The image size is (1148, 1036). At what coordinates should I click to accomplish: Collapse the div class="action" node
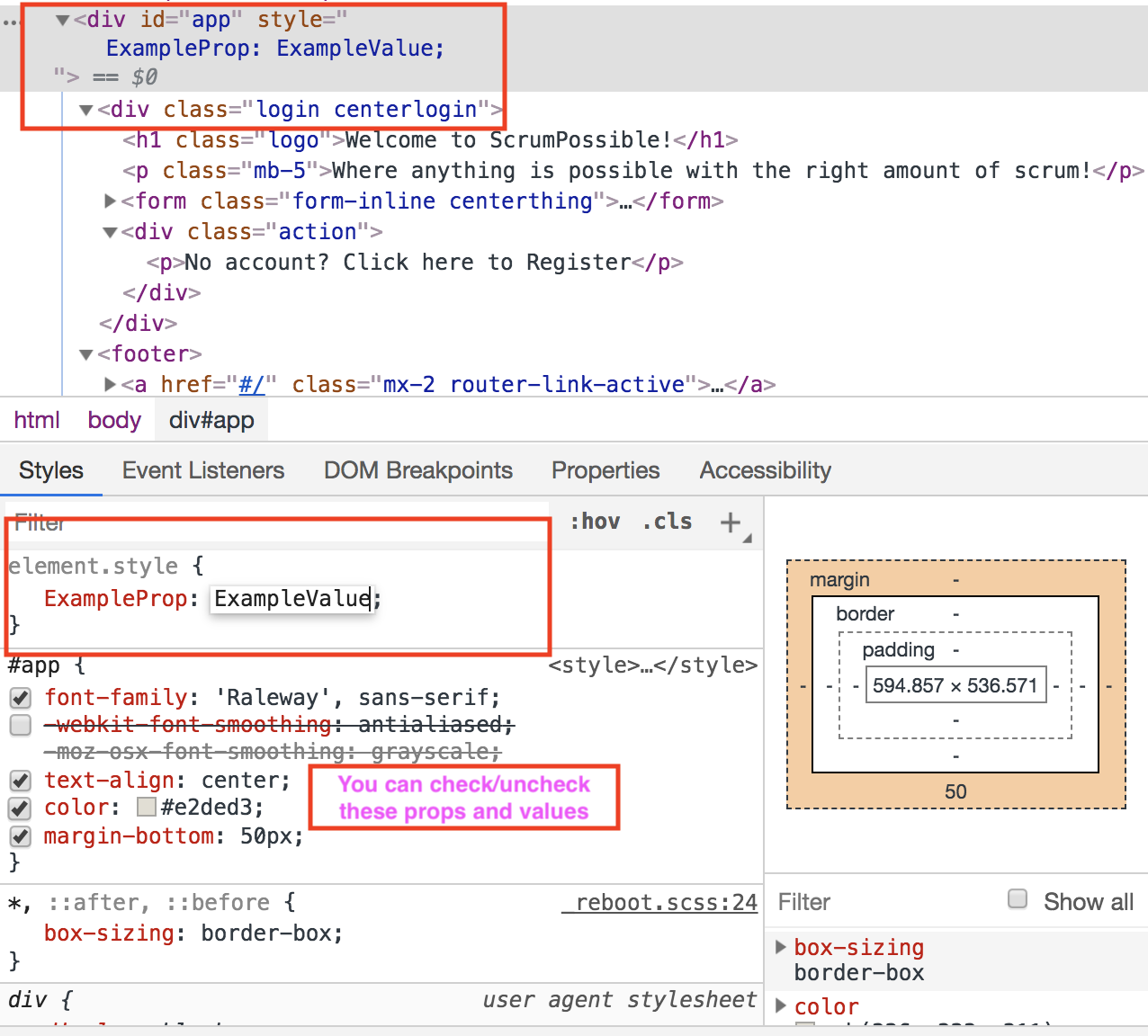click(x=110, y=233)
